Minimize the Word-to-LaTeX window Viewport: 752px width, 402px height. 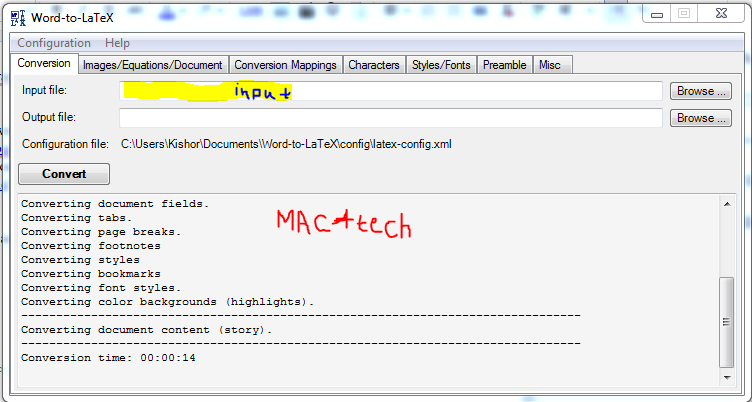tap(658, 14)
